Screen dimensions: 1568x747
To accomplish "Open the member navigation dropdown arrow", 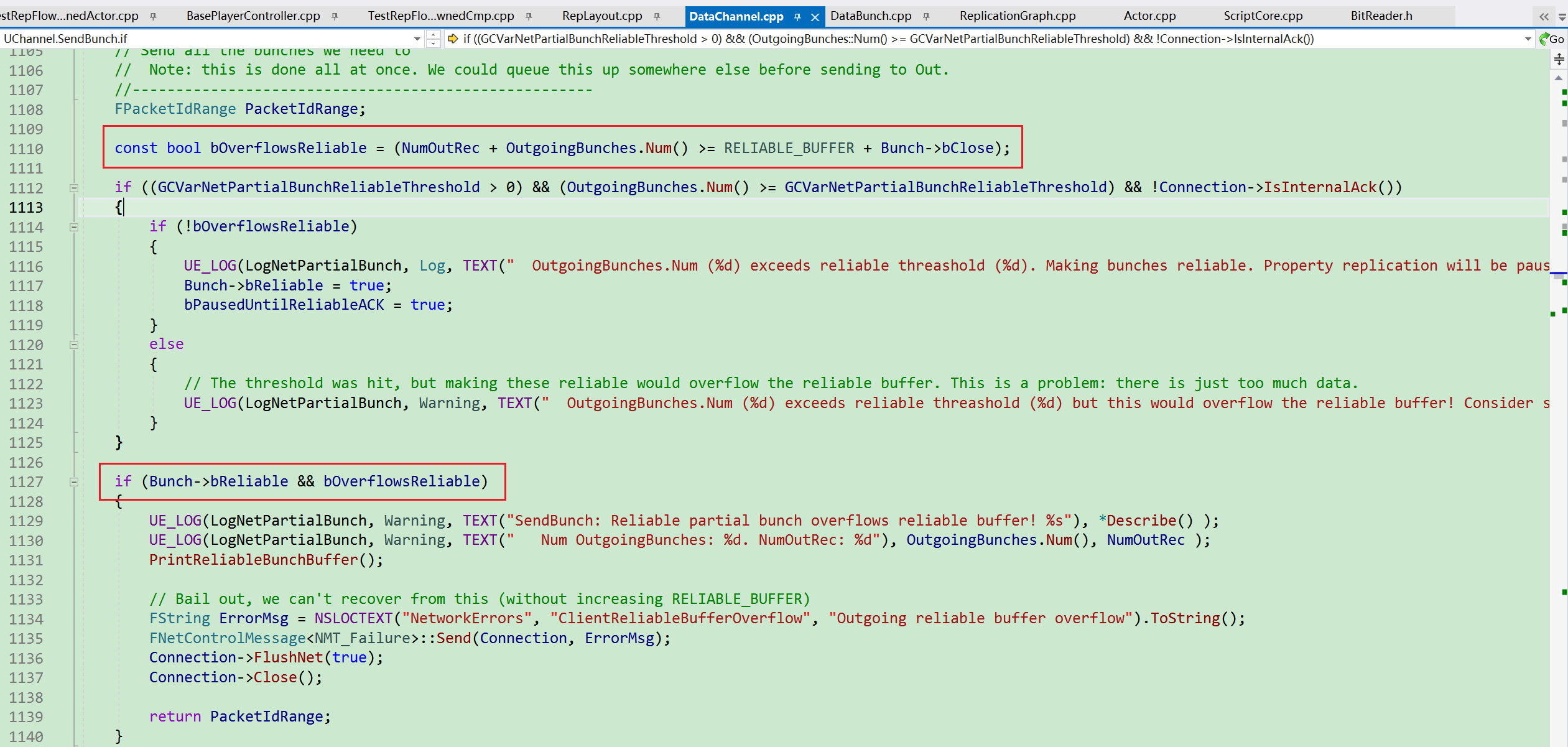I will (x=1528, y=39).
